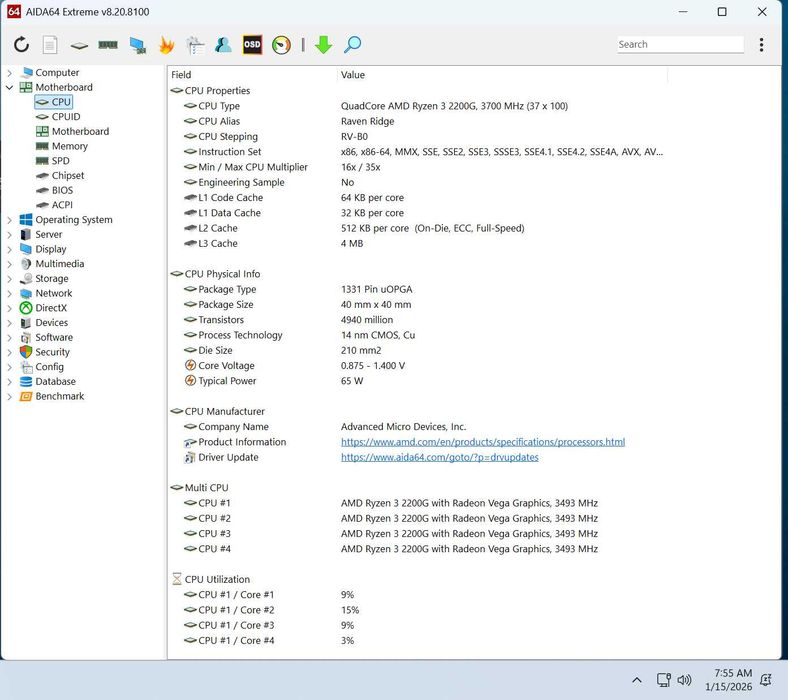Select SPD in the sidebar tree

click(x=53, y=161)
